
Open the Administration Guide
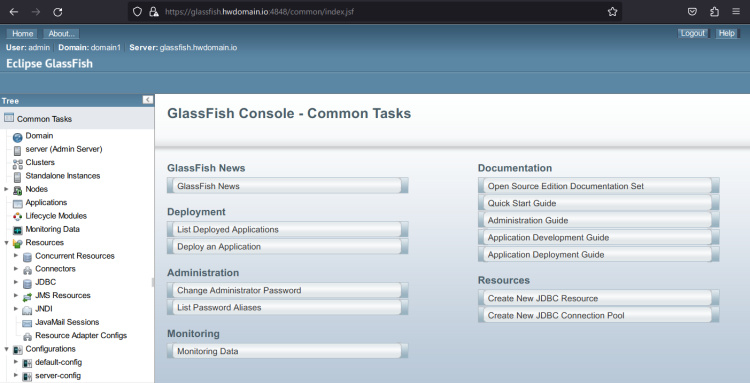click(598, 220)
